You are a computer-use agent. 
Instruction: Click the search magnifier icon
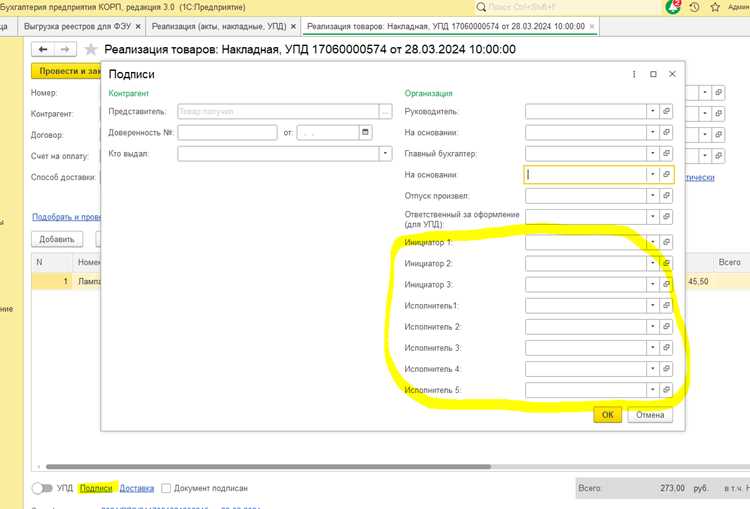pyautogui.click(x=481, y=7)
